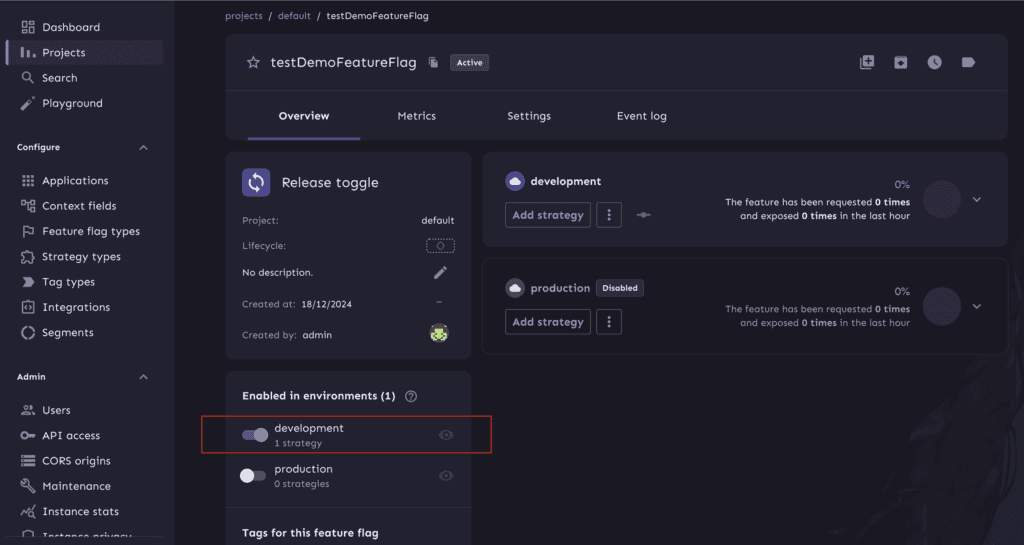Open the add tag icon

(x=967, y=62)
